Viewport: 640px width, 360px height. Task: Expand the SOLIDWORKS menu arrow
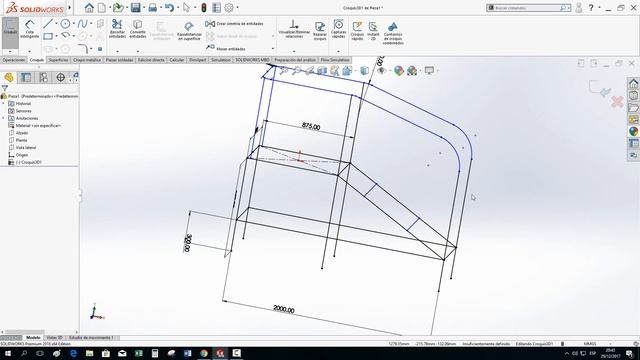[x=69, y=7]
